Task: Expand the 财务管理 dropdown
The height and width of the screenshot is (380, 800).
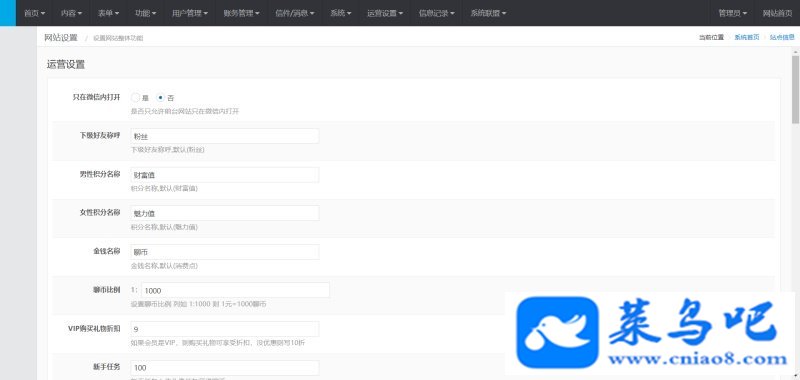Action: (241, 13)
